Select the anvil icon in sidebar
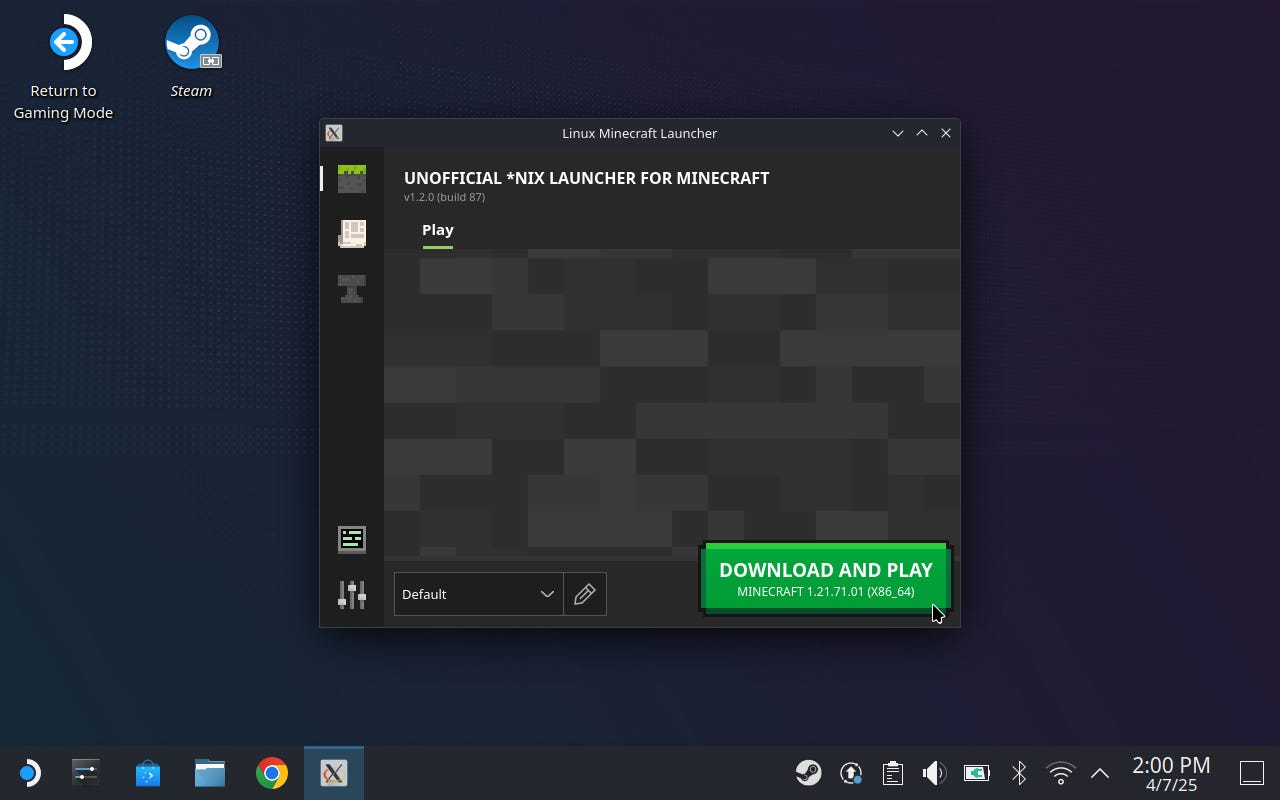Viewport: 1280px width, 800px height. [x=352, y=289]
